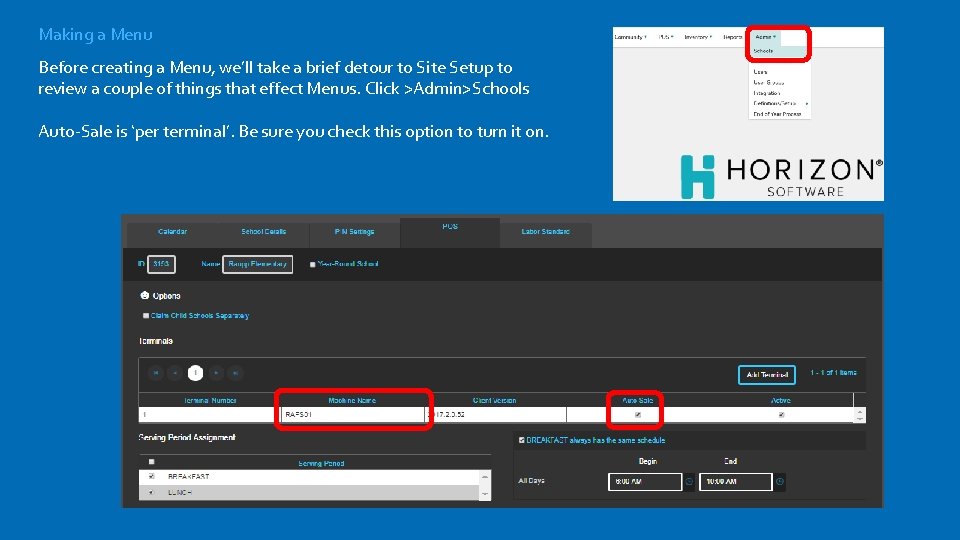Screen dimensions: 960x540
Task: Click the 1 - 1 of 1 items label
Action: (x=833, y=373)
